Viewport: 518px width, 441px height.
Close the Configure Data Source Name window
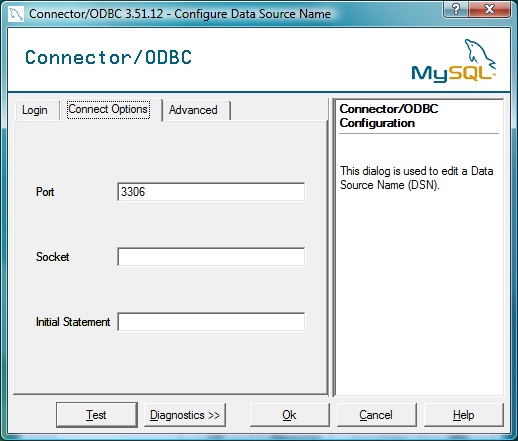pos(489,9)
